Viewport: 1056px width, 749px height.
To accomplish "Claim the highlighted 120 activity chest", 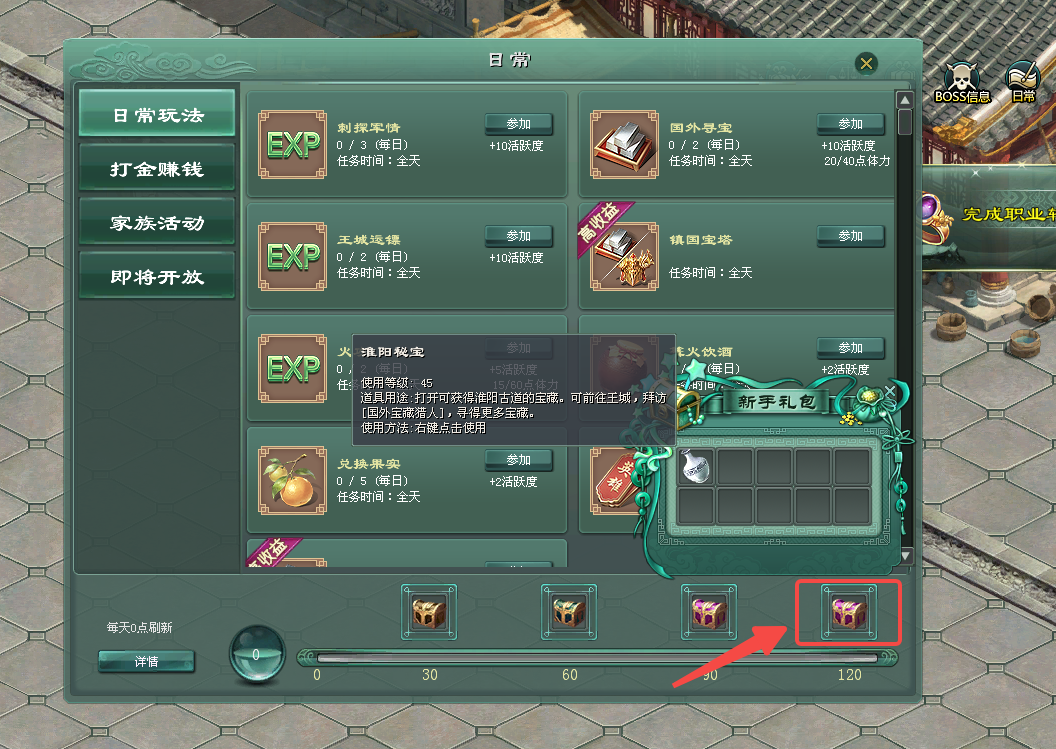I will [x=849, y=612].
